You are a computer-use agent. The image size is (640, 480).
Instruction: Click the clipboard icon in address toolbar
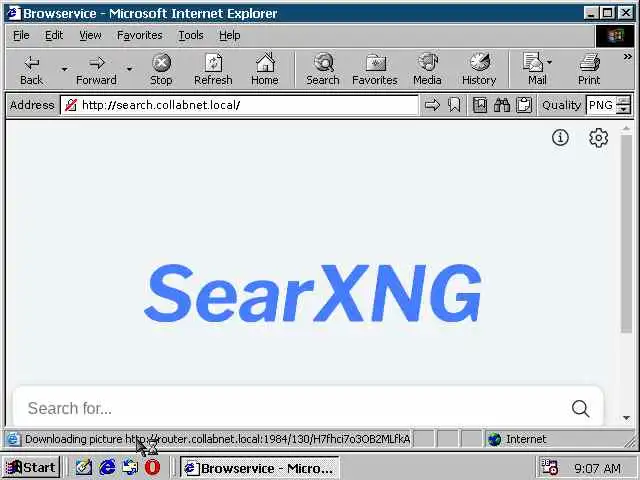[524, 105]
